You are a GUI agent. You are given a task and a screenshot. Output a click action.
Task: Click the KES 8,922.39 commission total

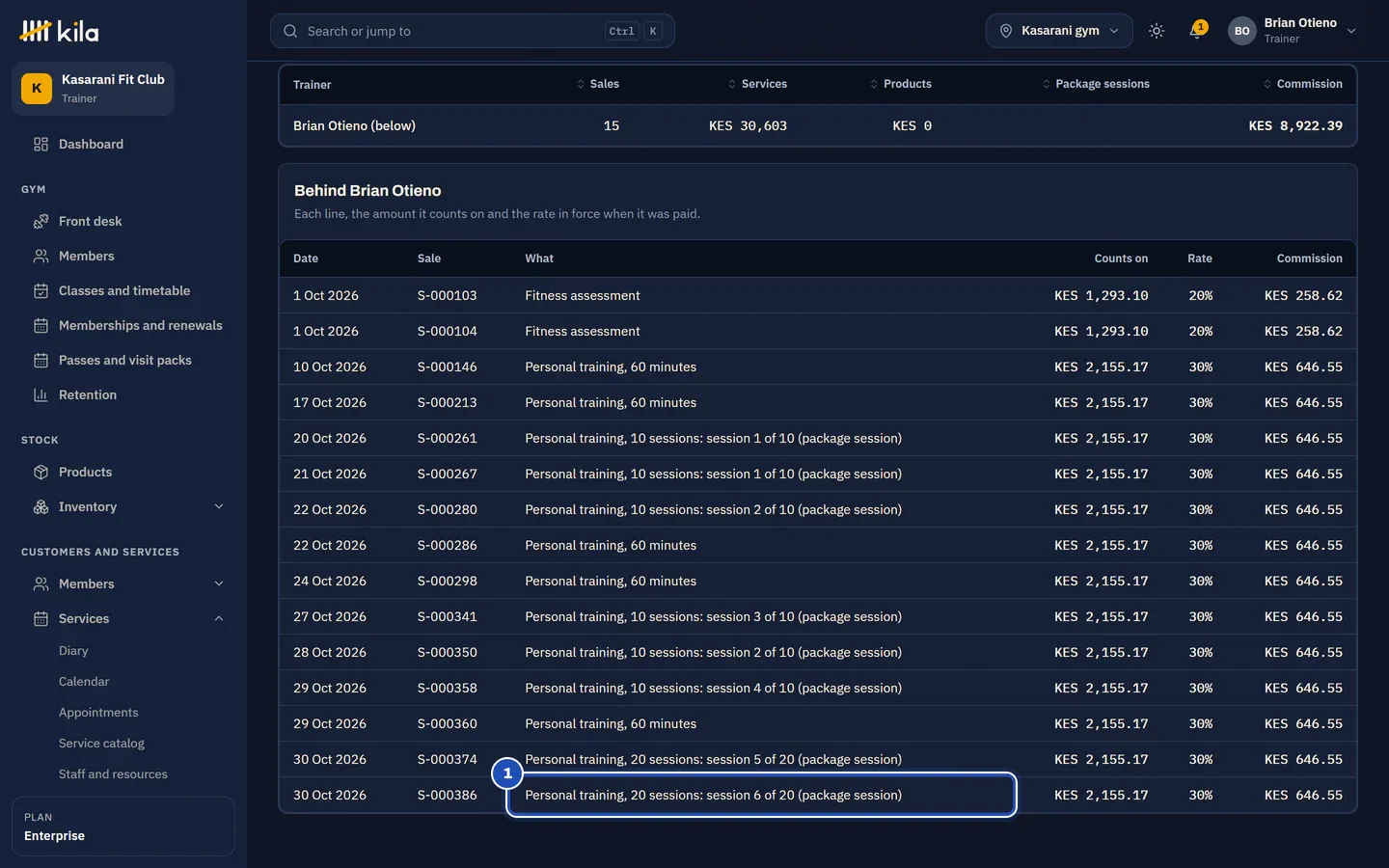[1295, 125]
